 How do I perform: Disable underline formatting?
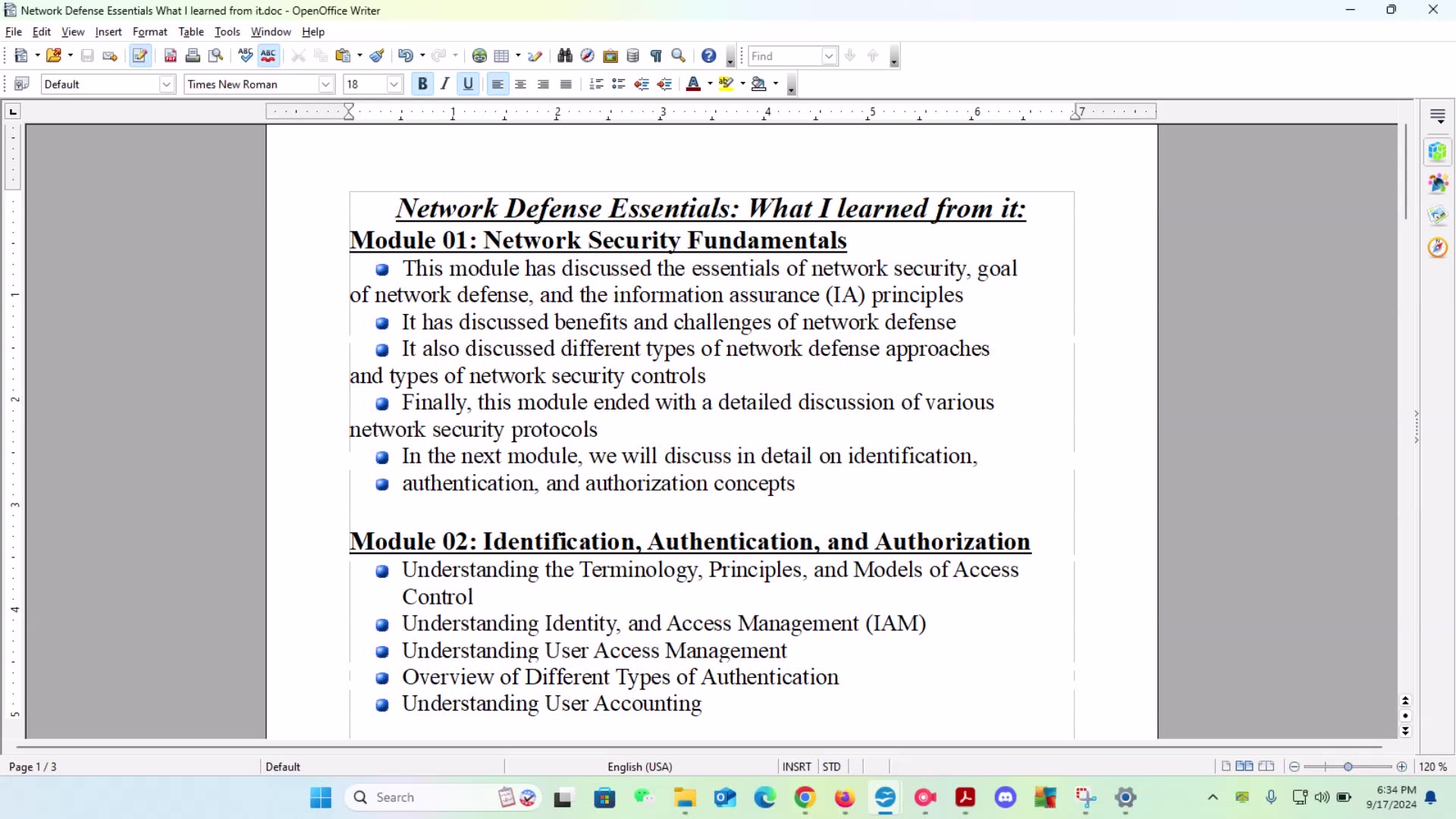468,83
